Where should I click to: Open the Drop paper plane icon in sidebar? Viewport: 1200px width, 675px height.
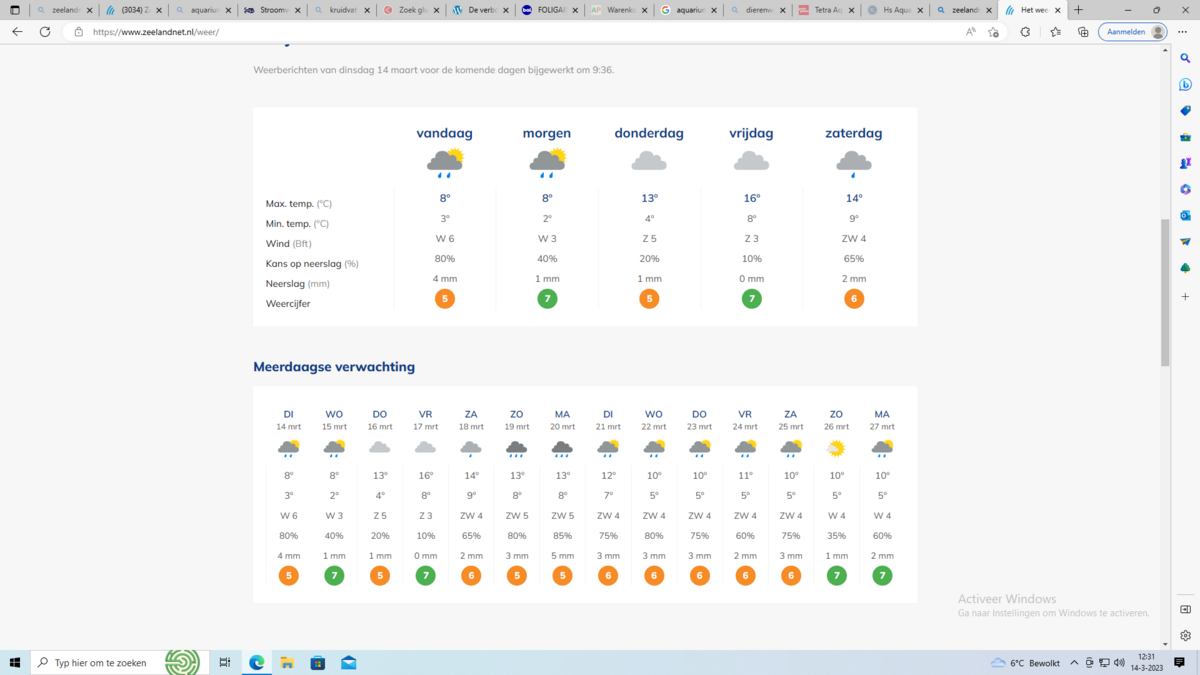[x=1185, y=242]
